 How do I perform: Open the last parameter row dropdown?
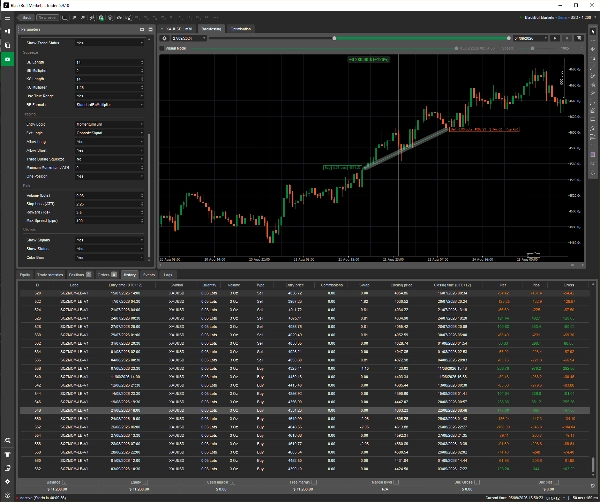click(x=109, y=258)
